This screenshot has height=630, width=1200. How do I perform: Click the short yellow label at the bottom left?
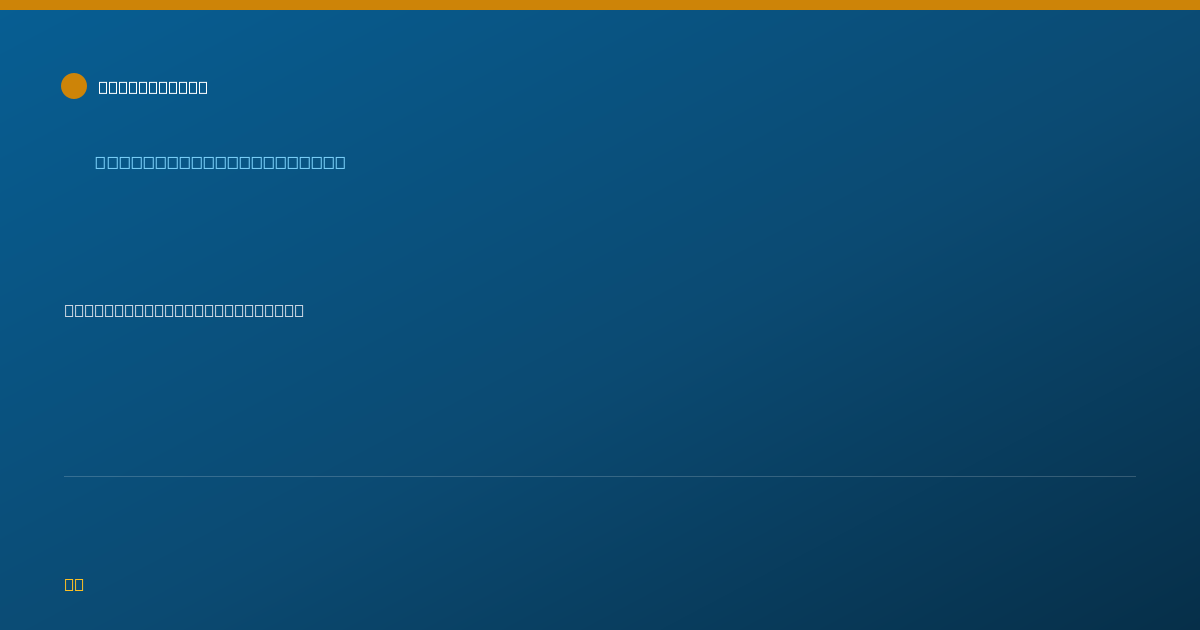(x=74, y=584)
